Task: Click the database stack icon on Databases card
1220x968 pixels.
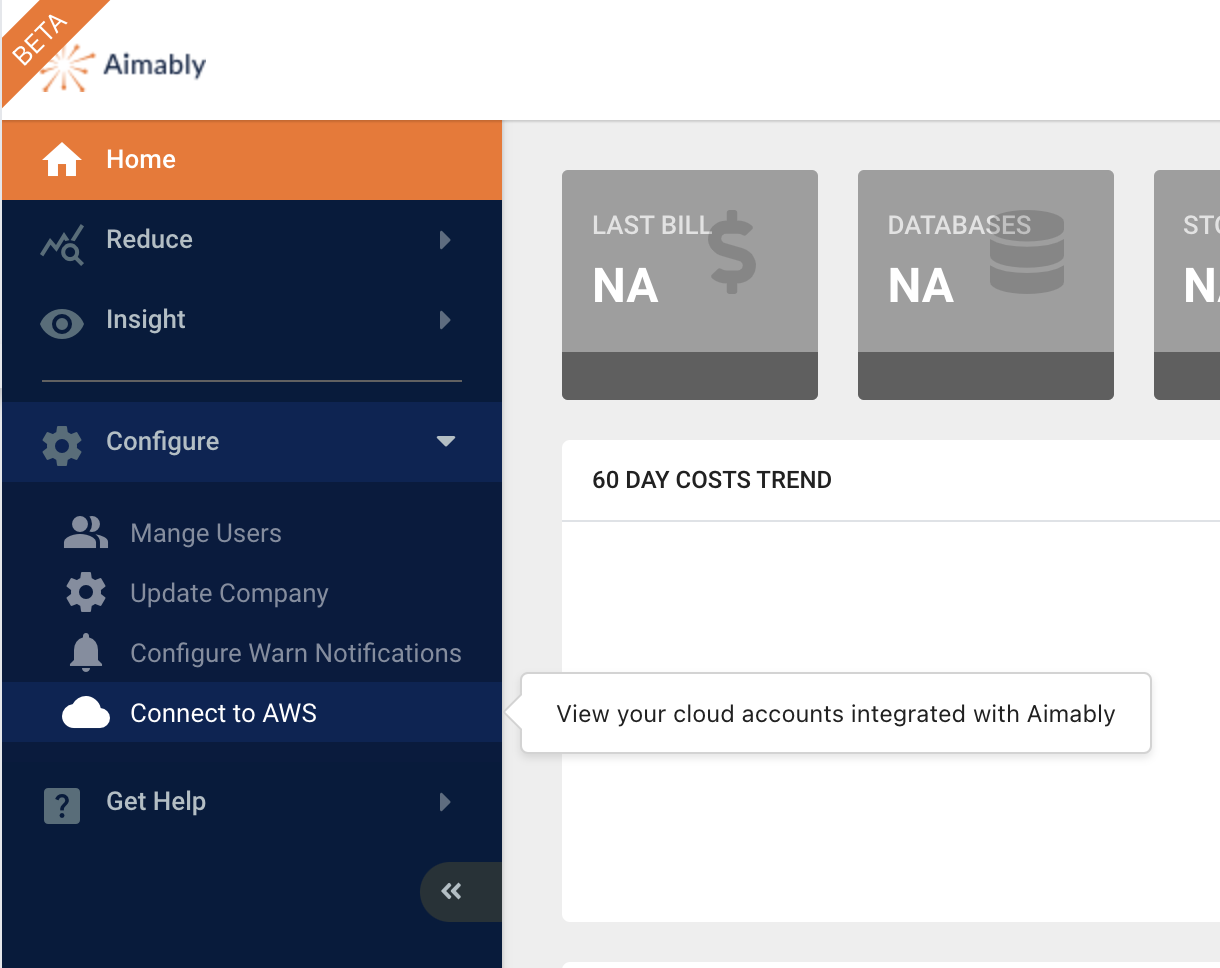Action: coord(1027,251)
